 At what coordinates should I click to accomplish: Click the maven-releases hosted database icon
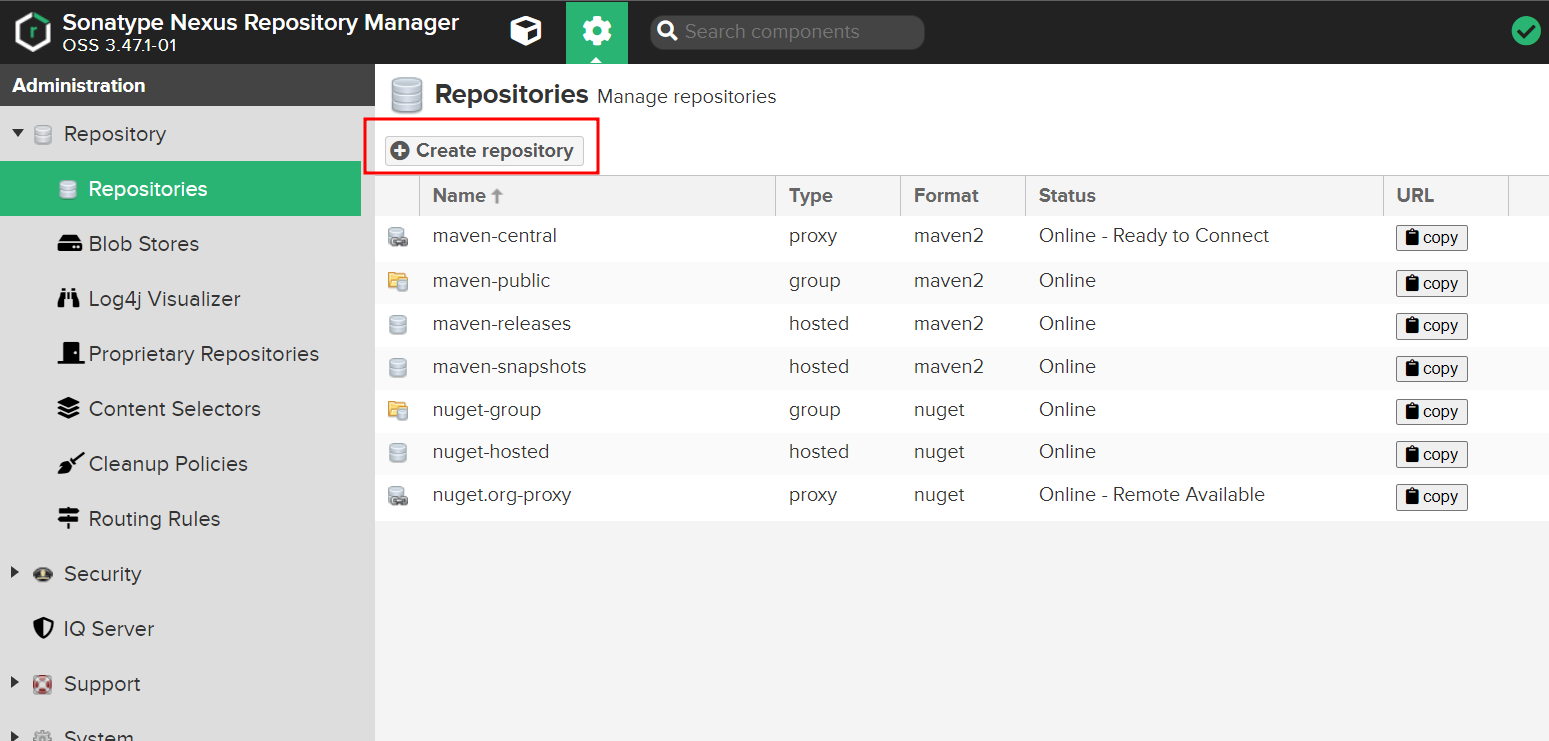click(x=398, y=324)
